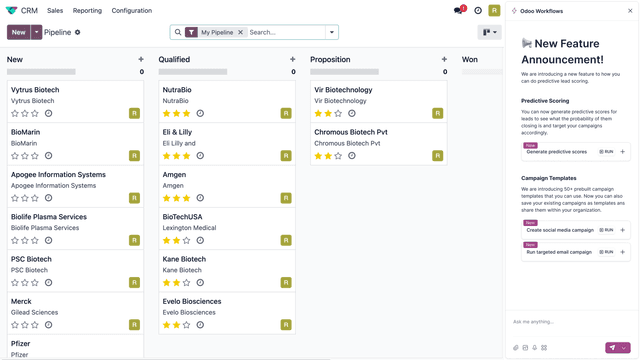Image resolution: width=640 pixels, height=360 pixels.
Task: Run Generate predictive scores workflow
Action: 606,152
